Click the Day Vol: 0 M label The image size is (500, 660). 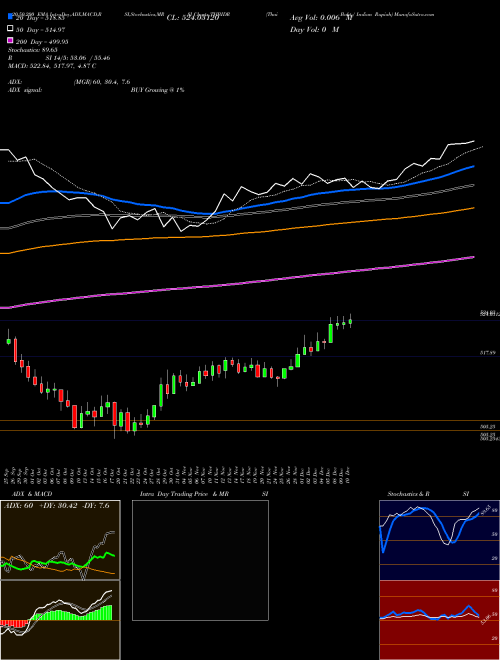pos(314,29)
